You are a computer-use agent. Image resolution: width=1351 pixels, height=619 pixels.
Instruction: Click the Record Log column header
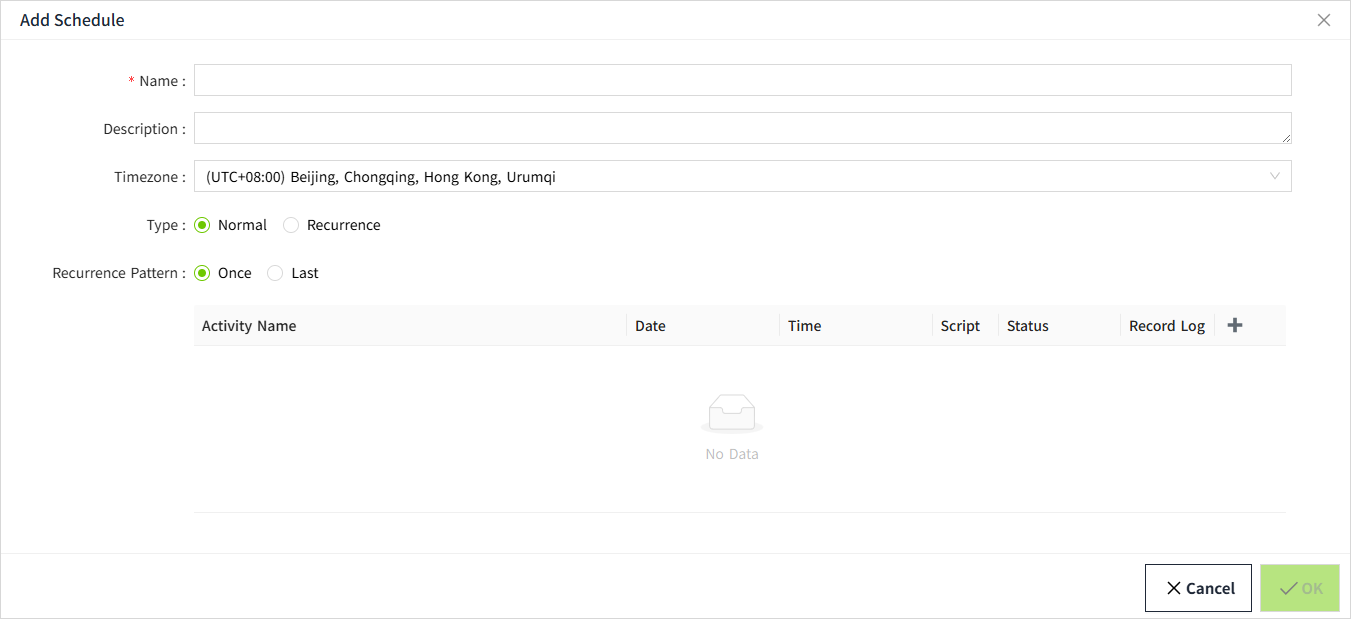pos(1167,326)
